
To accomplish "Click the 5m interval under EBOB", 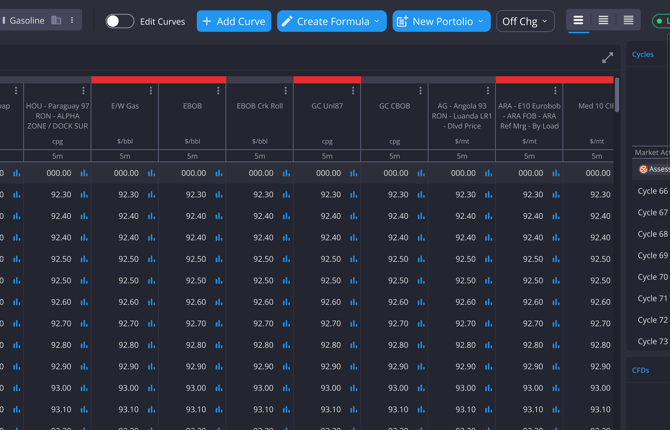I will click(192, 156).
